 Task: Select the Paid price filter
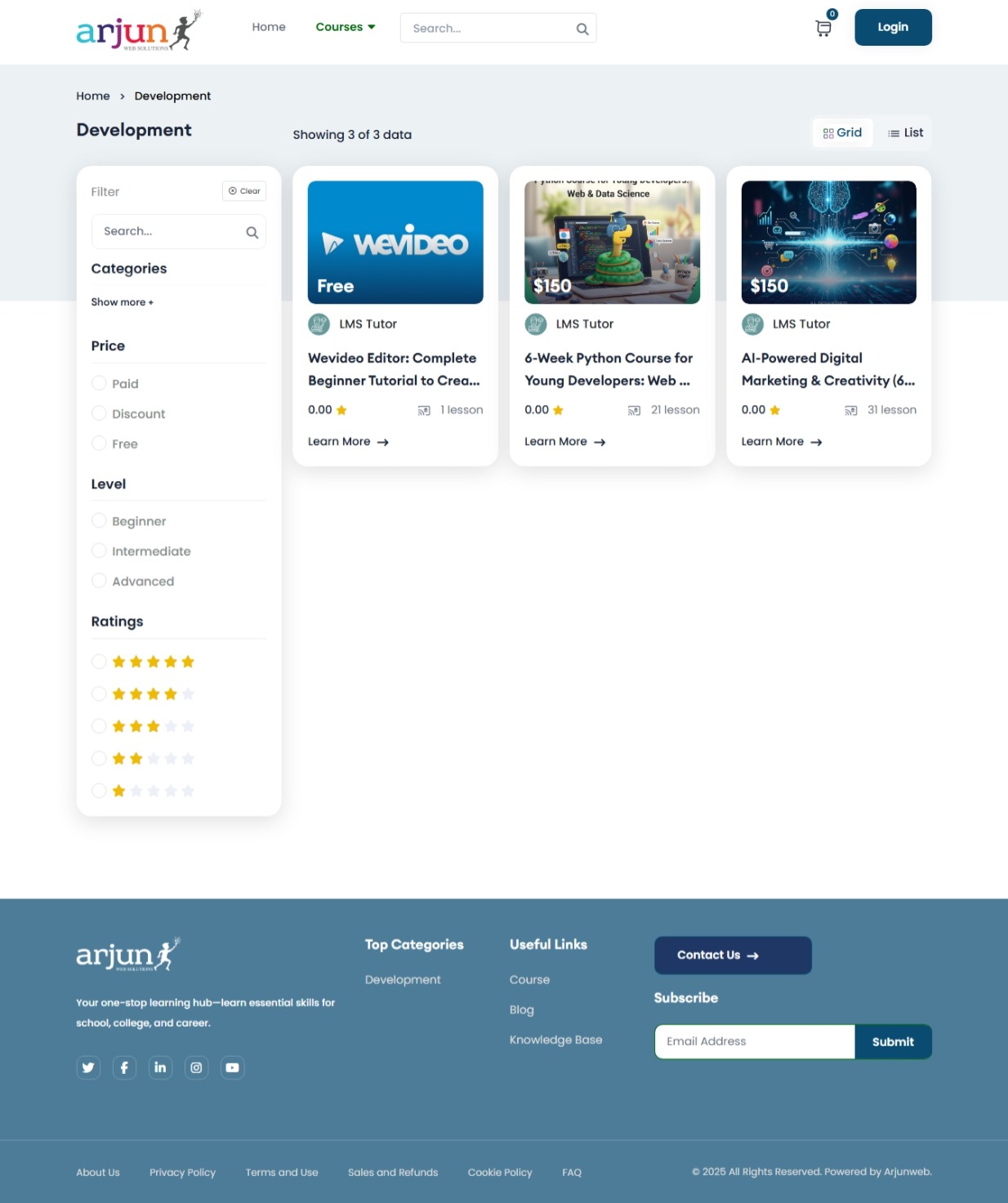coord(99,383)
